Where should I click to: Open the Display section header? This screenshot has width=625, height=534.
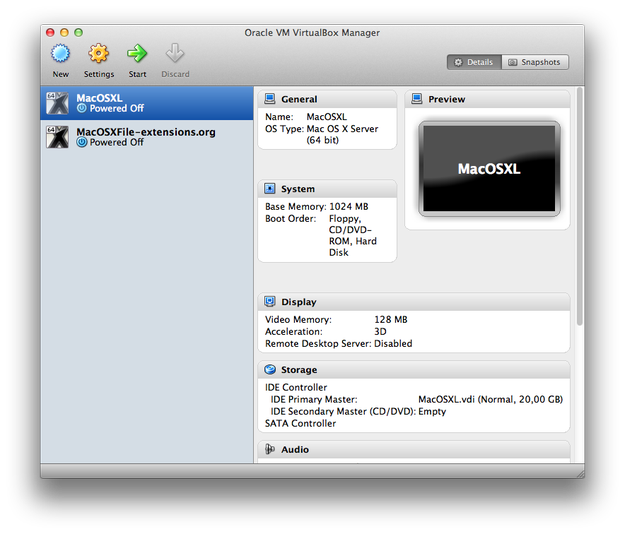tap(414, 302)
